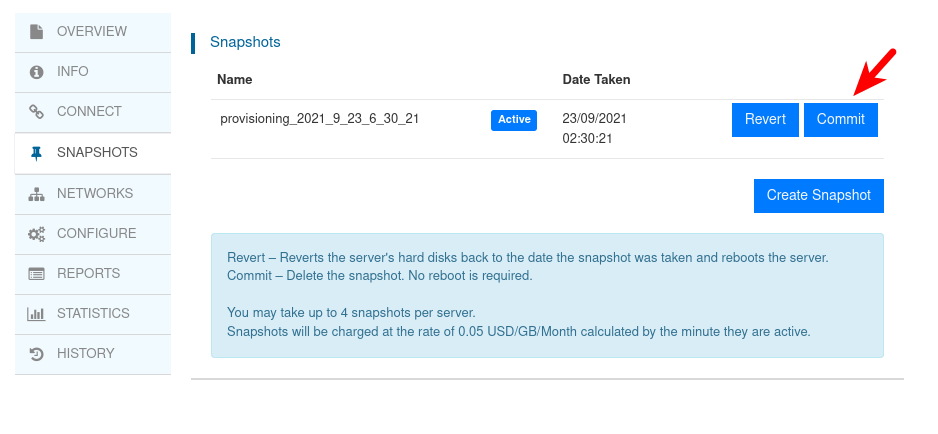Click the Overview file icon in sidebar
The height and width of the screenshot is (434, 938).
click(x=37, y=32)
